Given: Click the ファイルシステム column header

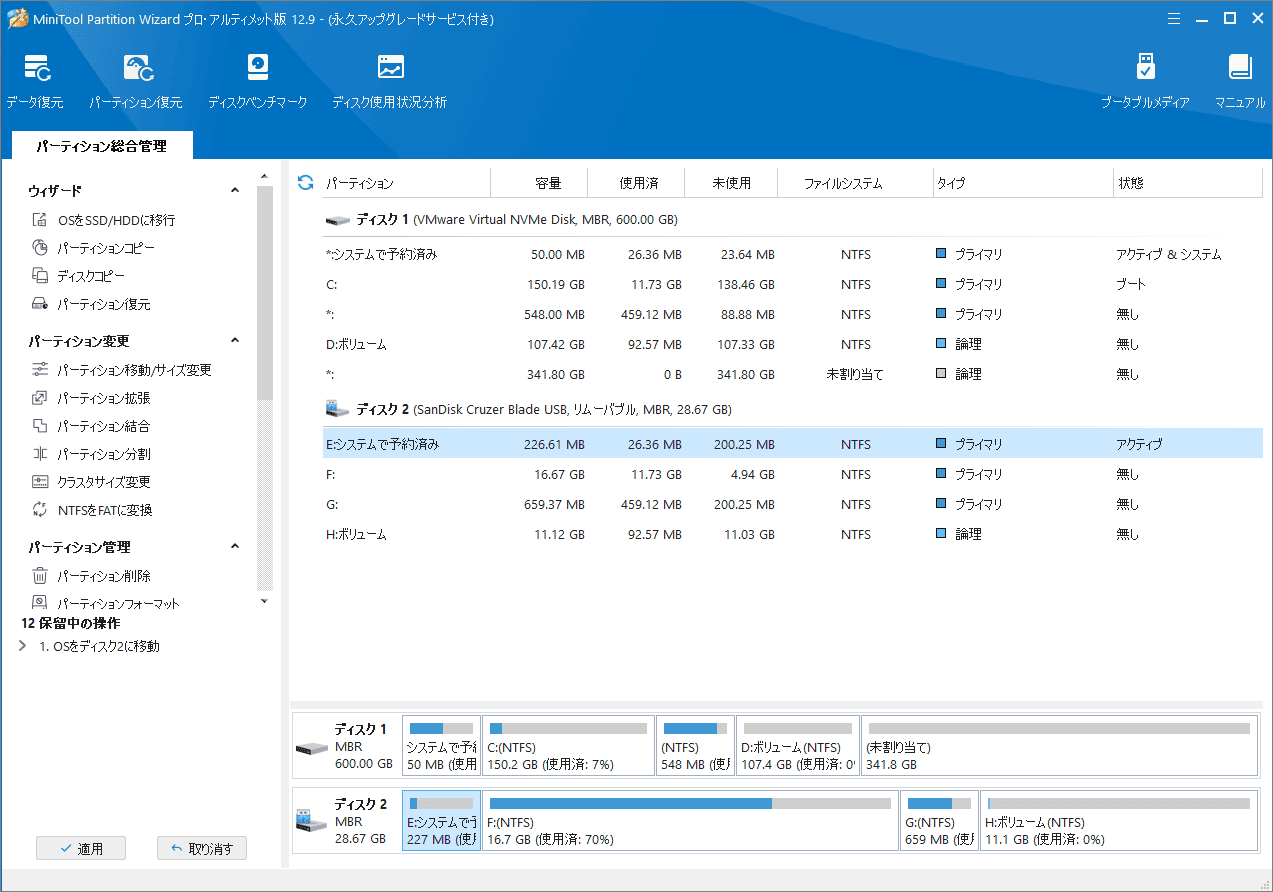Looking at the screenshot, I should [843, 183].
